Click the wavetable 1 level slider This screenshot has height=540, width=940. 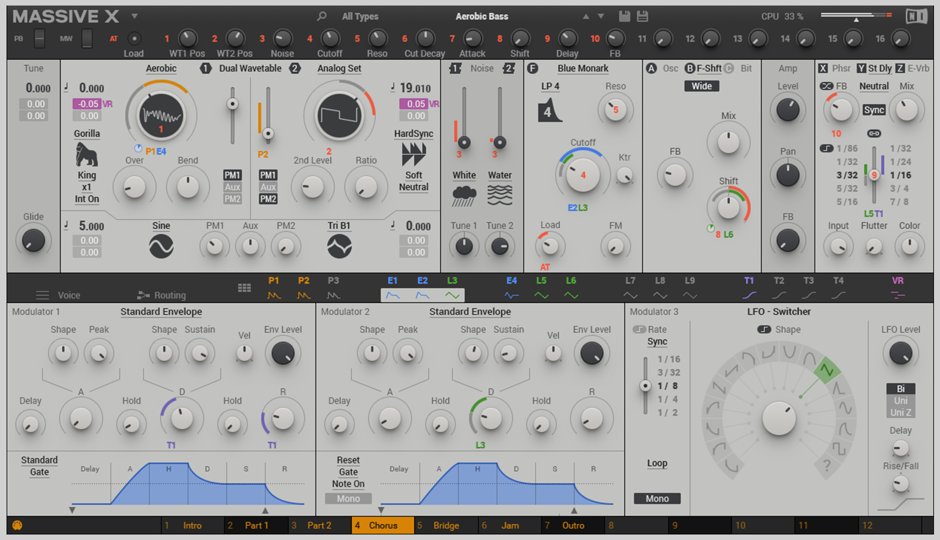pyautogui.click(x=233, y=102)
